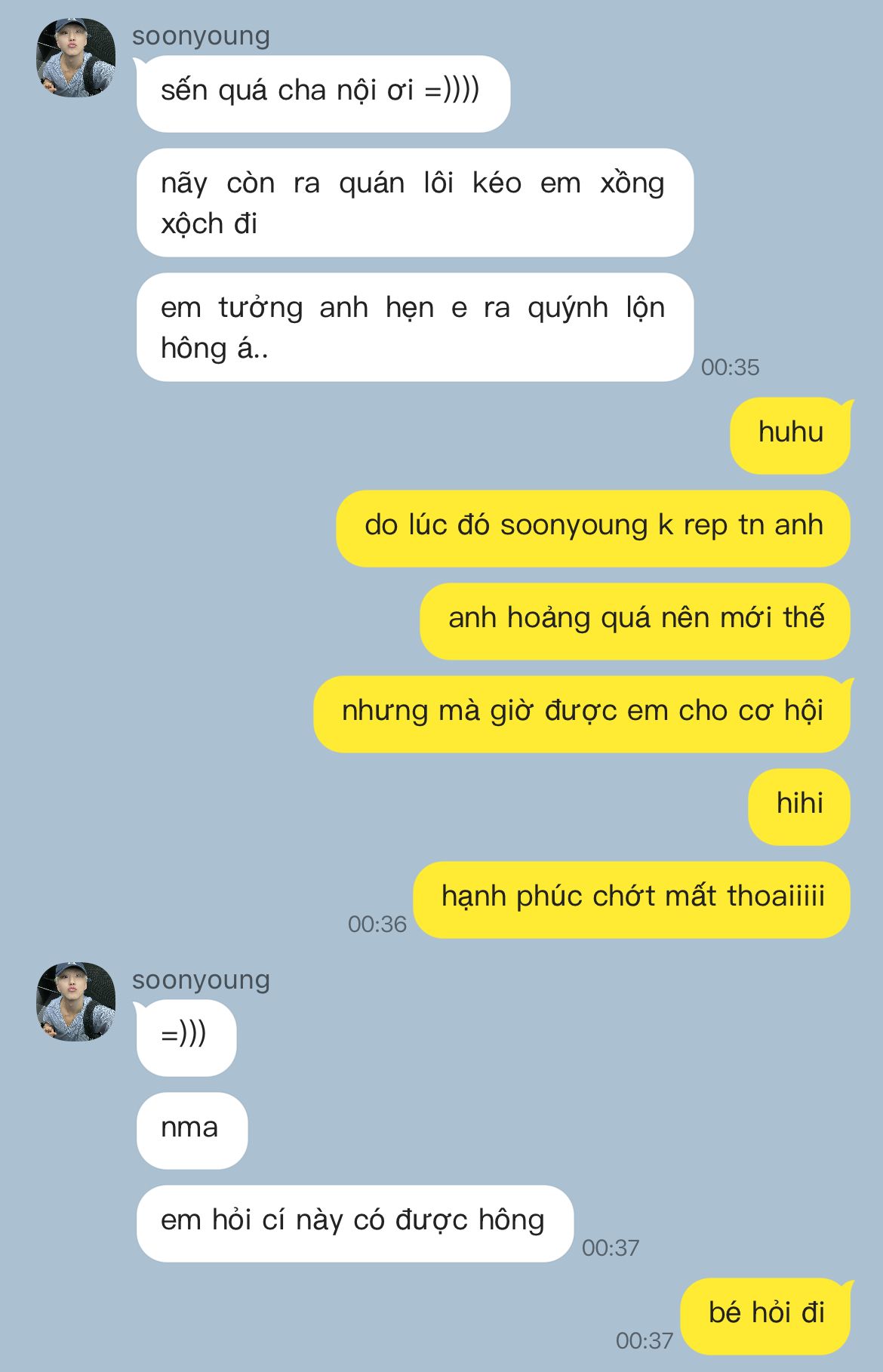Tap the 'bé hỏi đi' yellow message
This screenshot has height=1372, width=883.
point(765,1316)
